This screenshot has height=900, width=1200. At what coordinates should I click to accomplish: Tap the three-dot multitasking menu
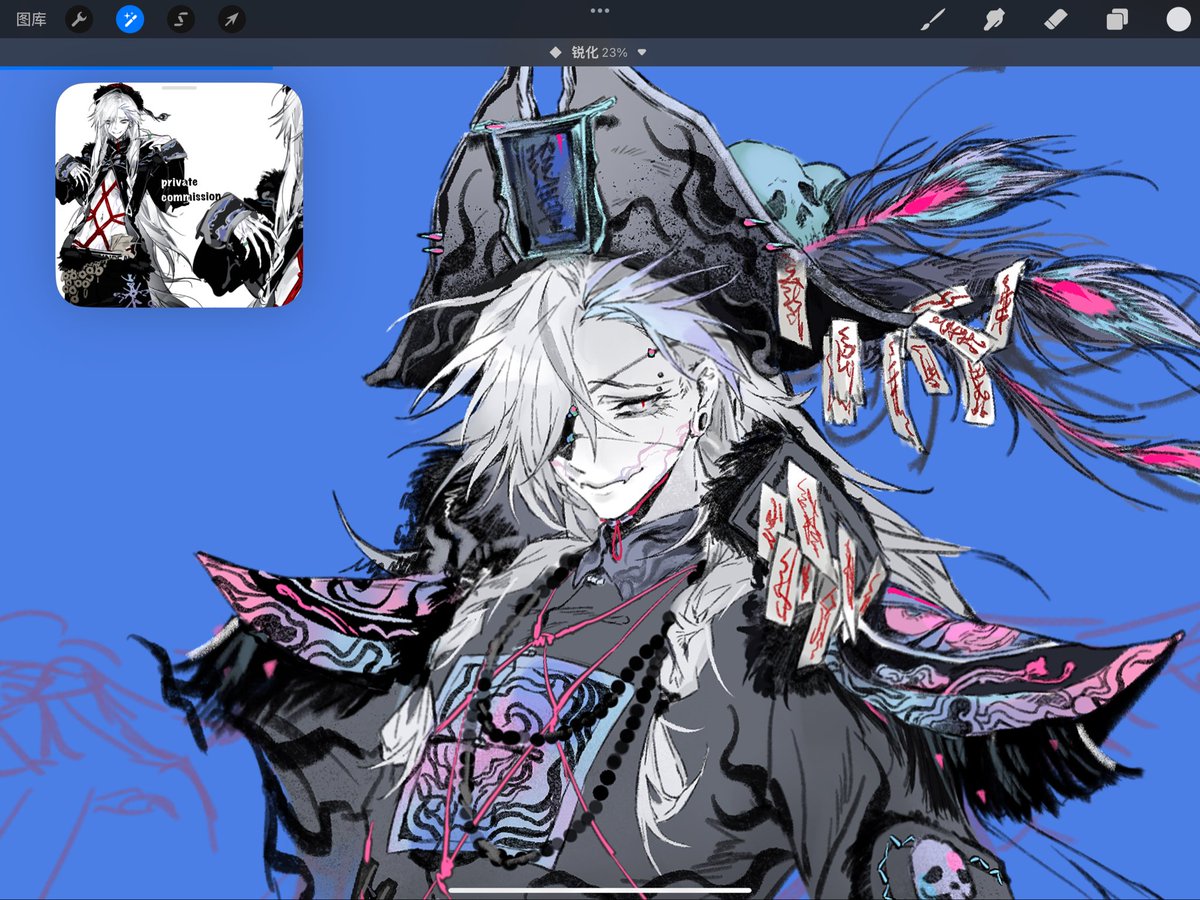600,10
